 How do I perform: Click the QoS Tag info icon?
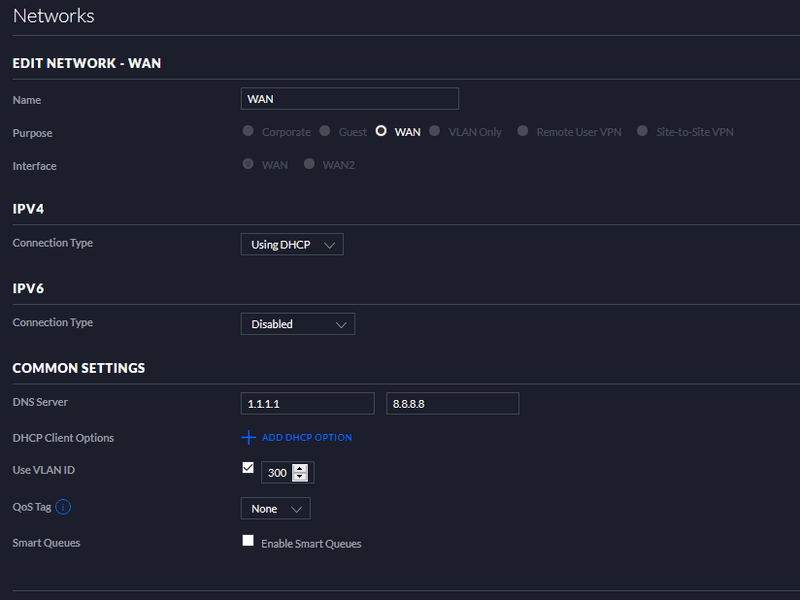point(63,507)
